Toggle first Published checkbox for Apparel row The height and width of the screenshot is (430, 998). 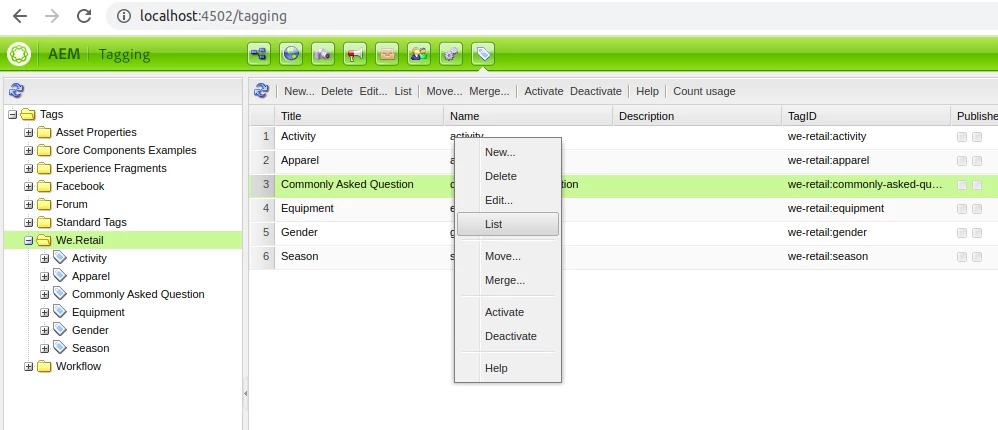[x=962, y=161]
